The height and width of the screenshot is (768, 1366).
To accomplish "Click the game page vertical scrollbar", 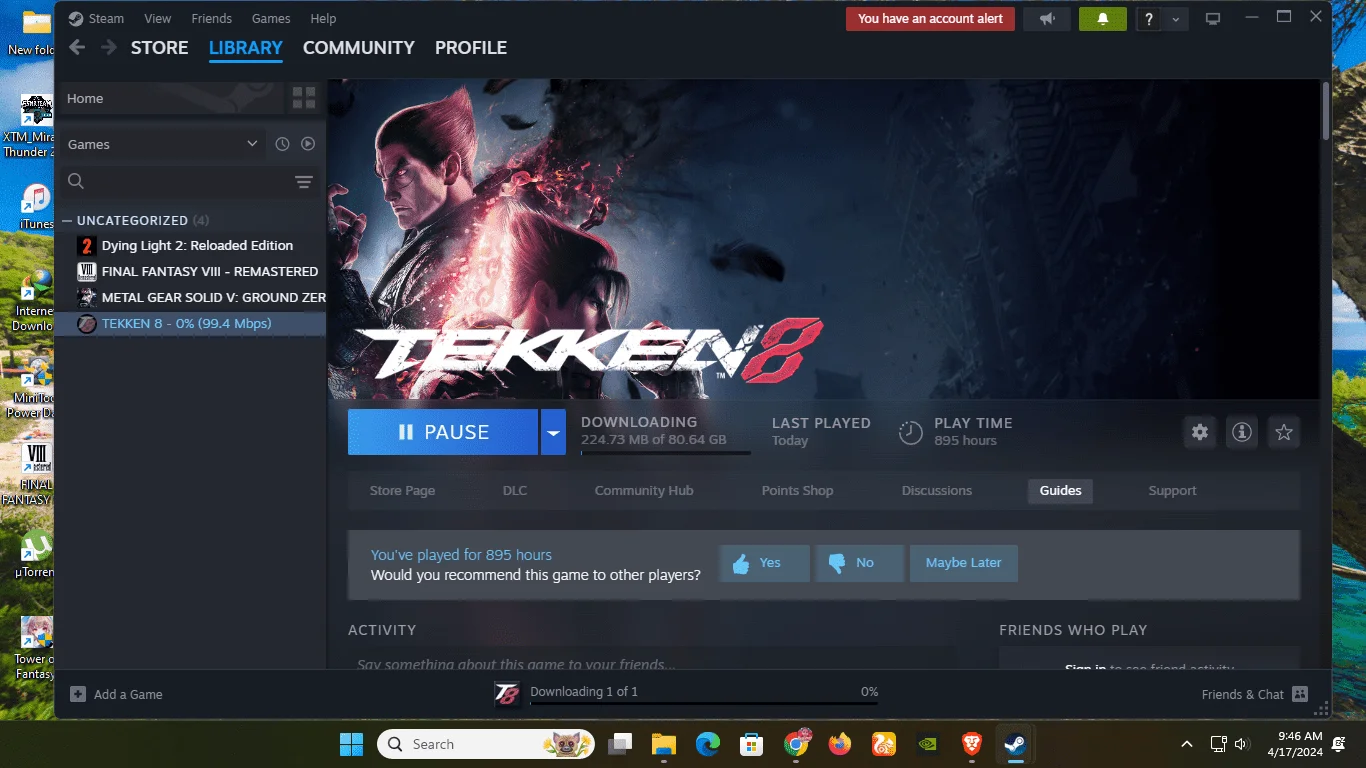I will 1326,112.
